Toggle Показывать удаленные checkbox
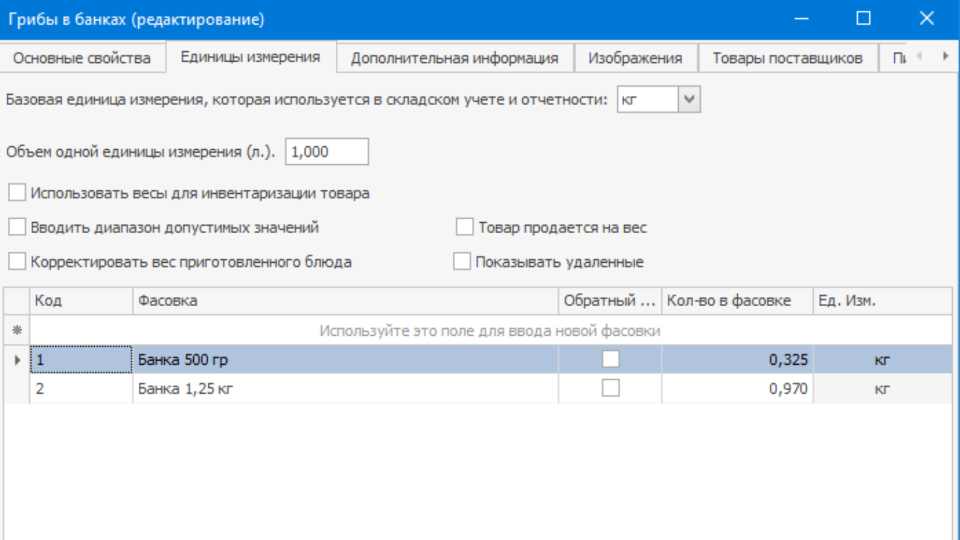This screenshot has height=540, width=960. 462,261
